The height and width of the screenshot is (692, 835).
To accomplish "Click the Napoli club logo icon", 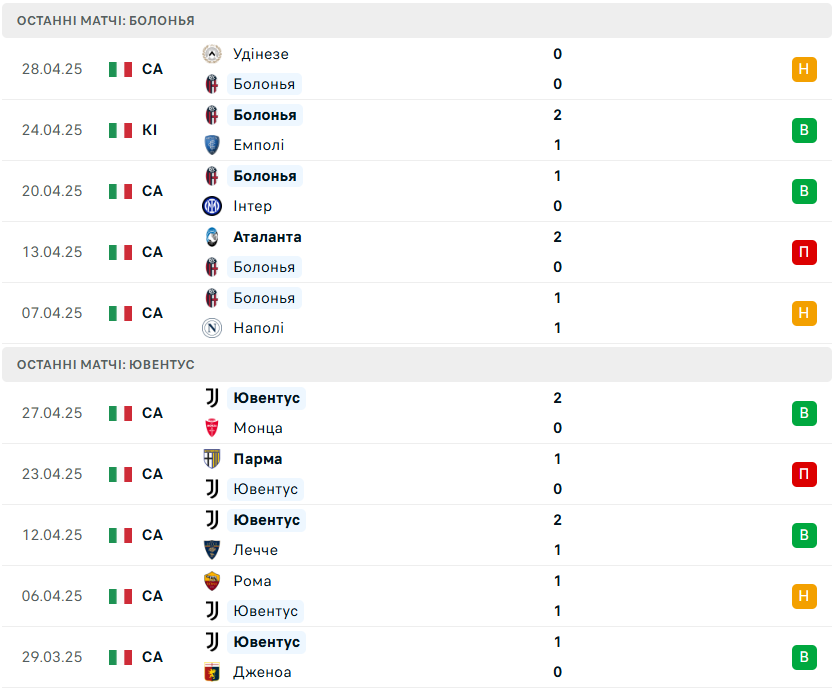I will click(212, 328).
